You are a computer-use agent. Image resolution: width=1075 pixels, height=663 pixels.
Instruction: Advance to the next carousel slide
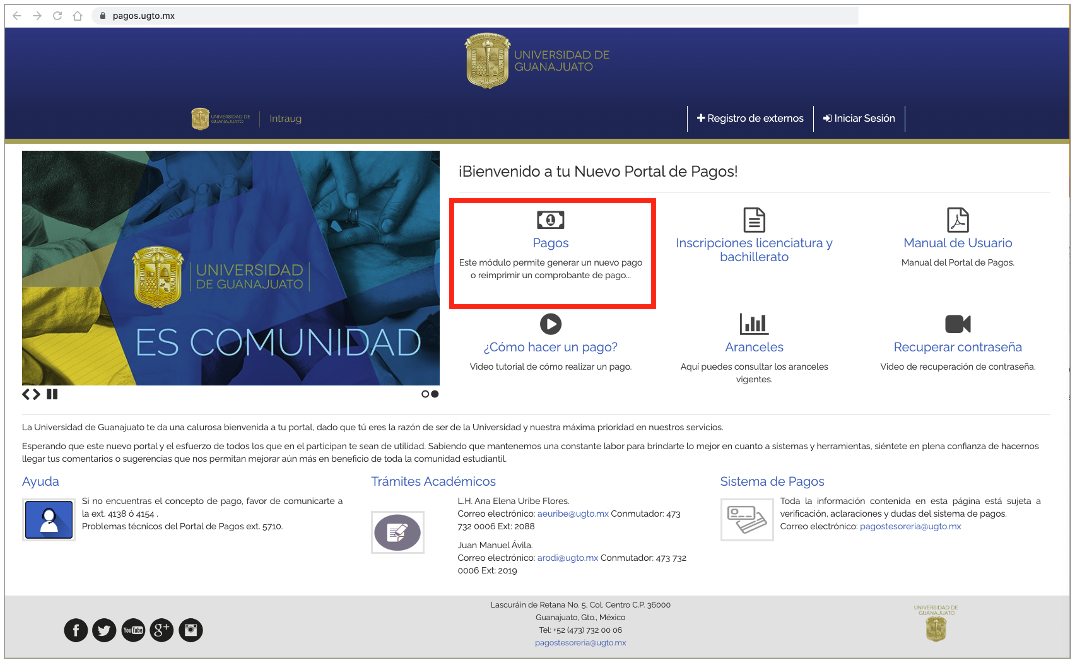point(36,394)
